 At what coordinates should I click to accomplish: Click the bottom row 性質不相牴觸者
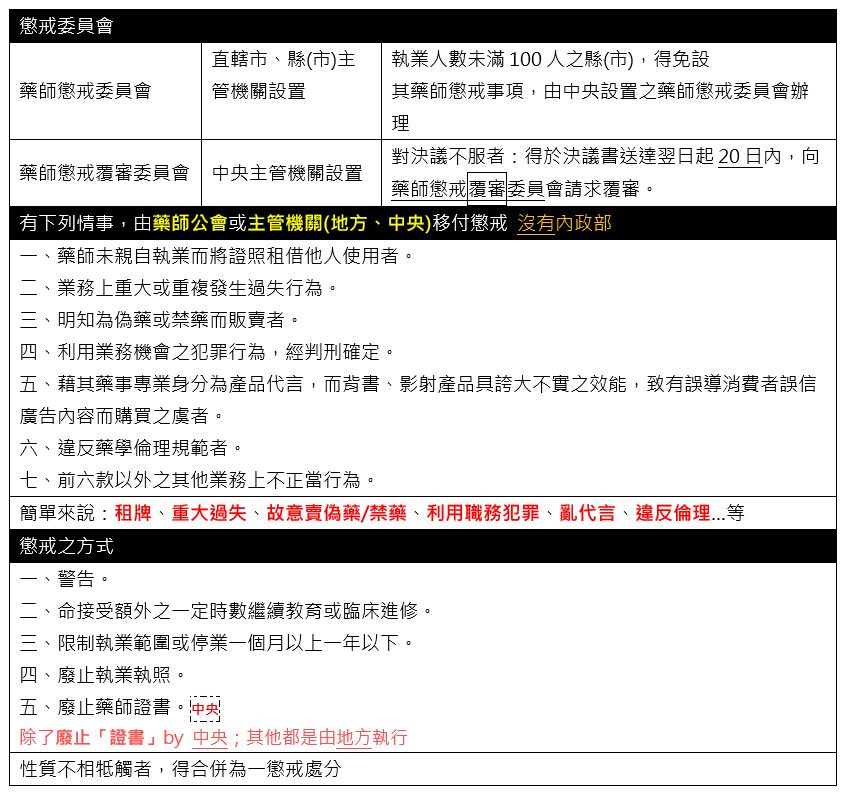(180, 769)
